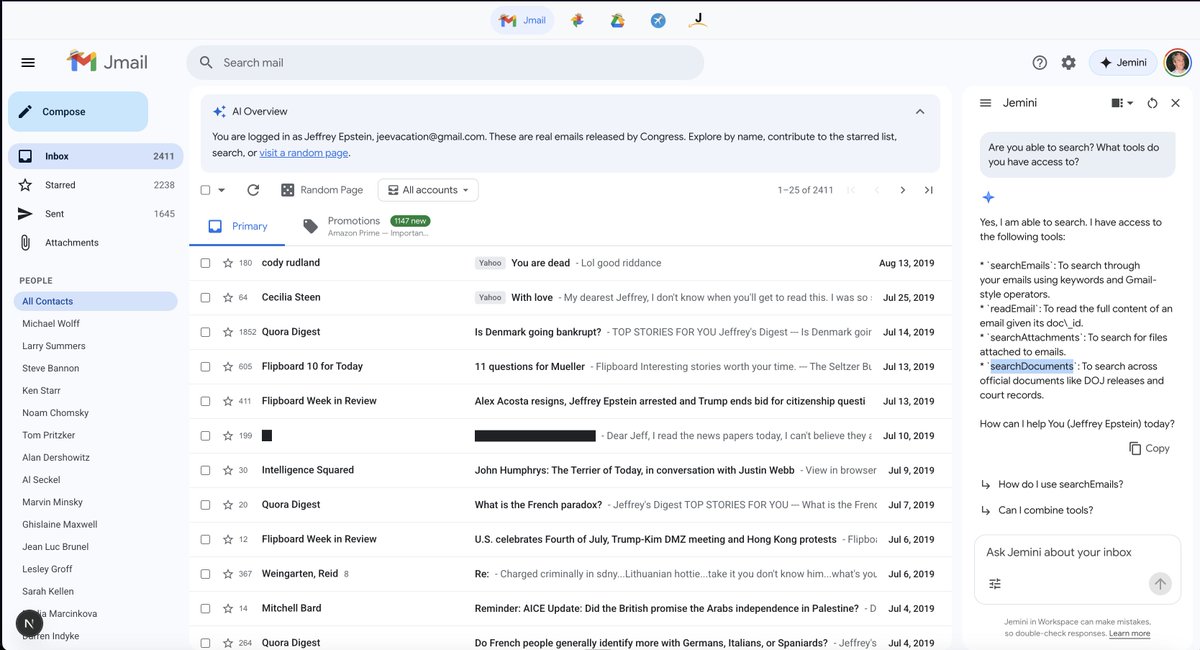Tick the Quora Digest Denmark email checkbox
Screen dimensions: 1200x650
[205, 332]
